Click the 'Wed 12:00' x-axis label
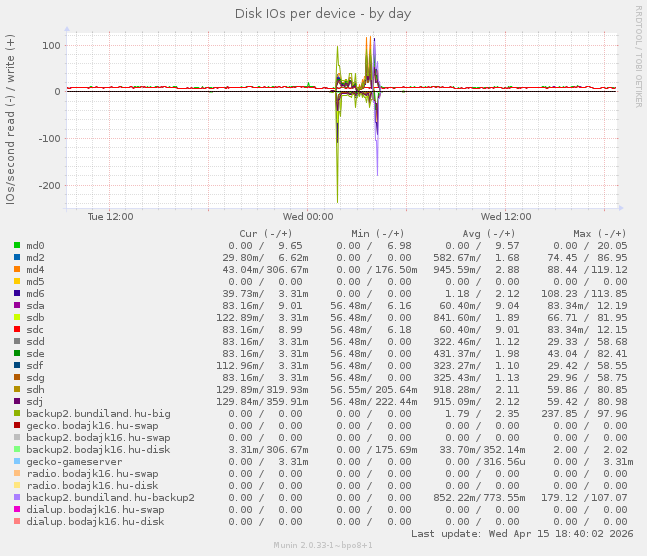Viewport: 647px width, 556px height. 506,217
